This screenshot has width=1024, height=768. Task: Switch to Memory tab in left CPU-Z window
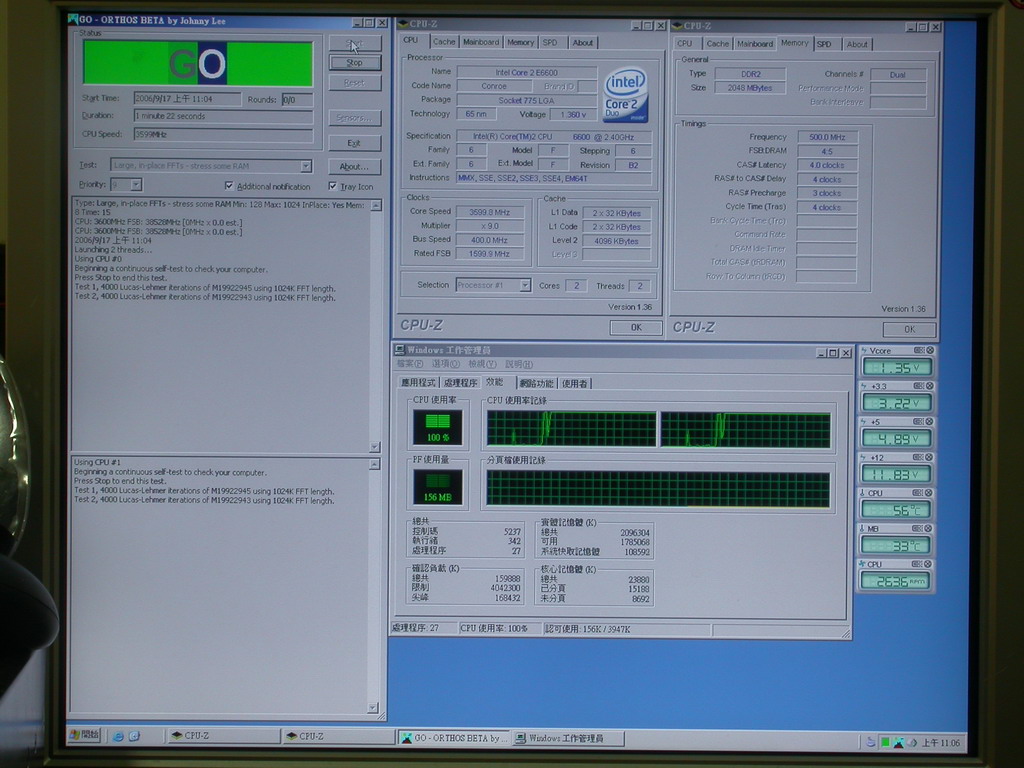pos(520,42)
